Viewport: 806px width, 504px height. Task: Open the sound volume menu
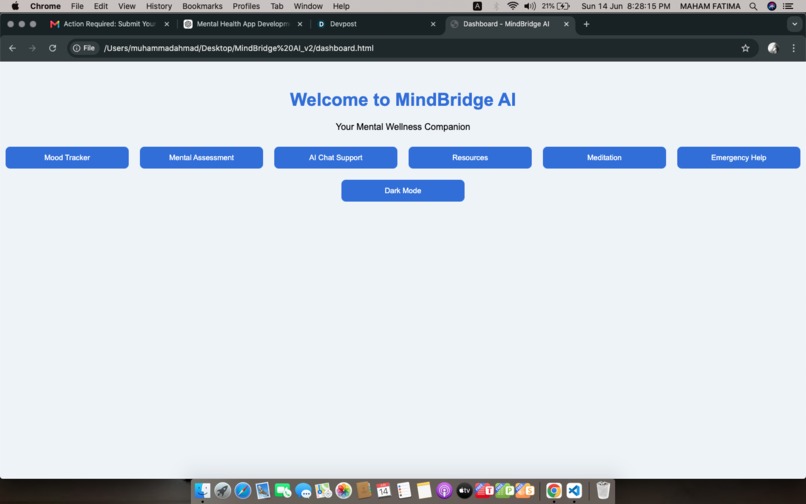click(x=529, y=6)
